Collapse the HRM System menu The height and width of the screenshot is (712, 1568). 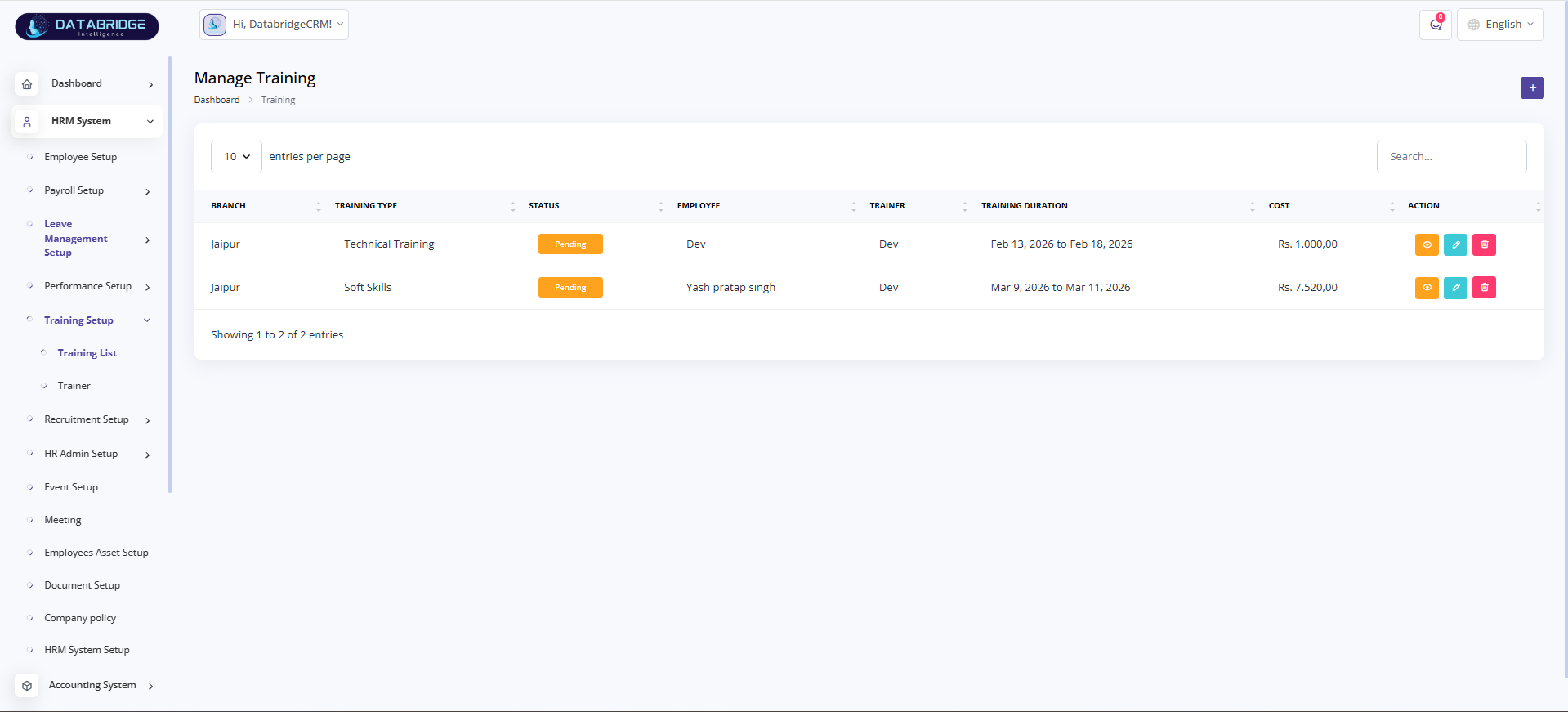click(150, 121)
